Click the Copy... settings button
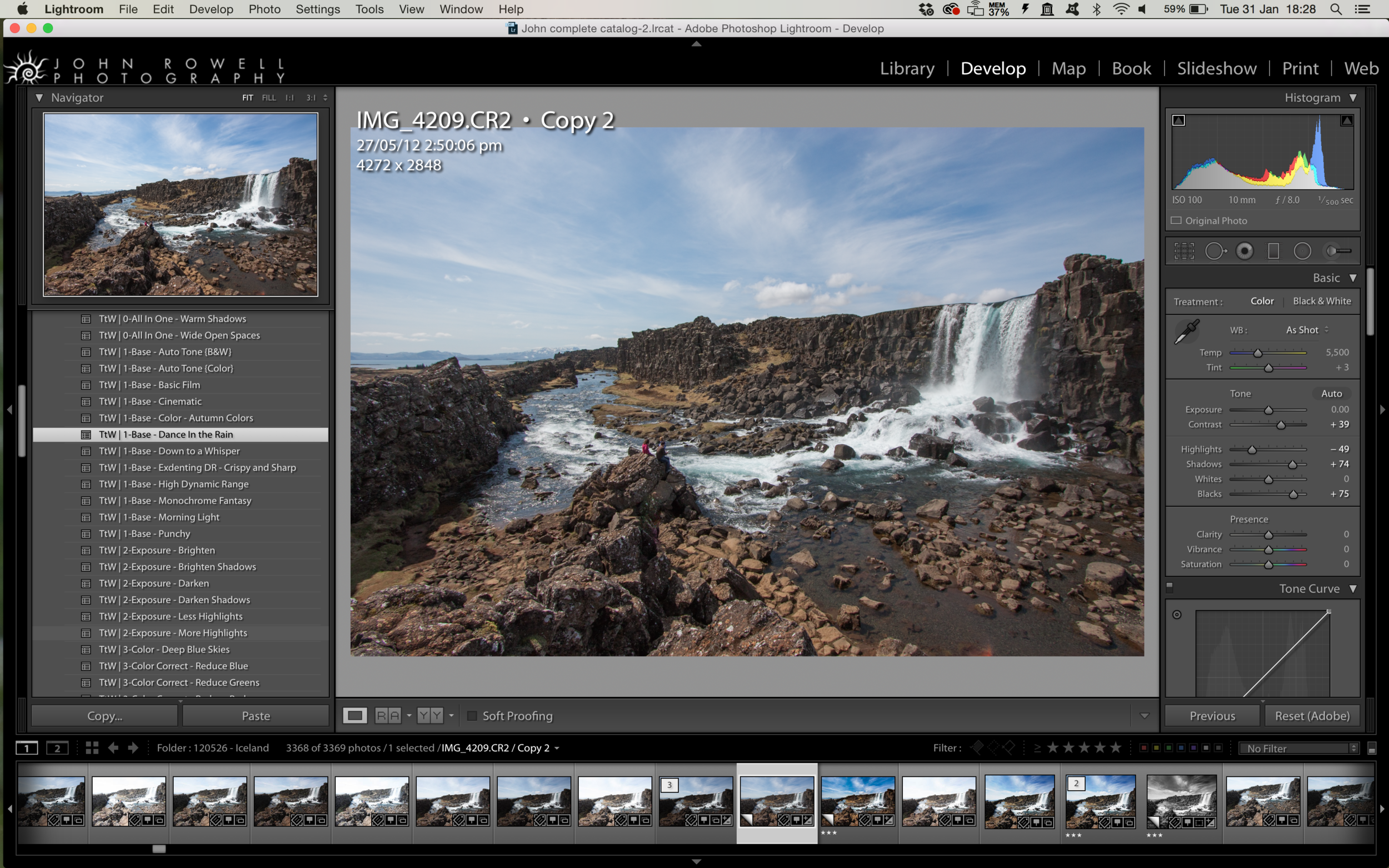 104,715
